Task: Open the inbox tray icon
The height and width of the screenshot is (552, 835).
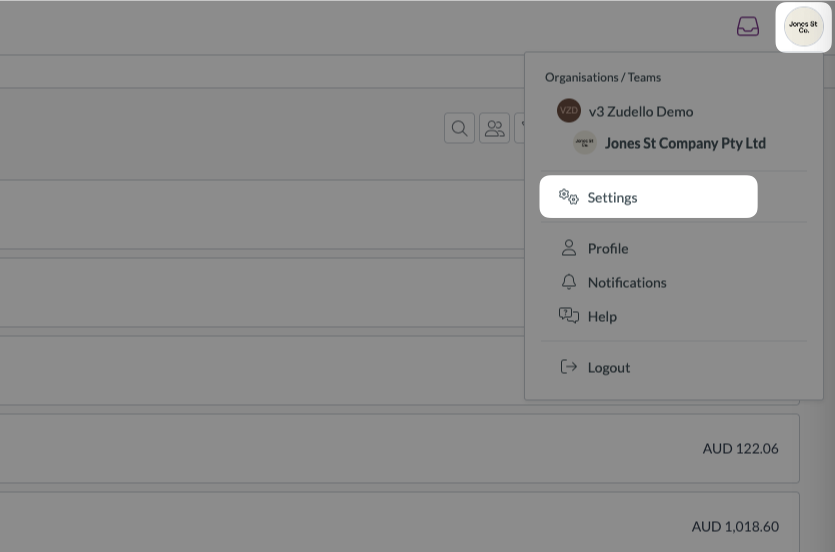Action: 748,26
